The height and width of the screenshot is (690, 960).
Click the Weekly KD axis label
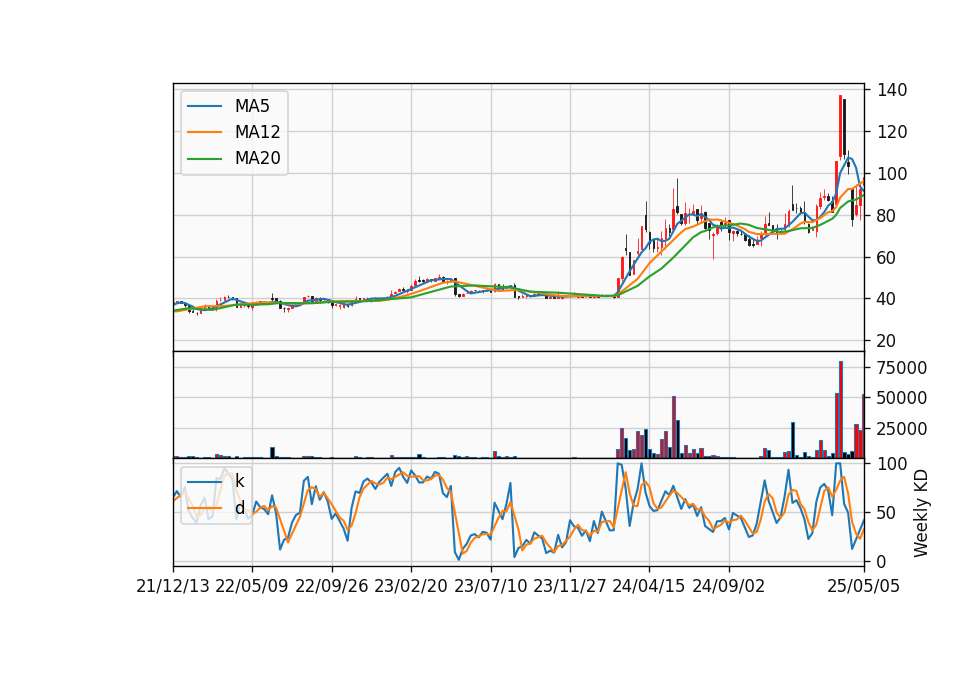(x=921, y=514)
